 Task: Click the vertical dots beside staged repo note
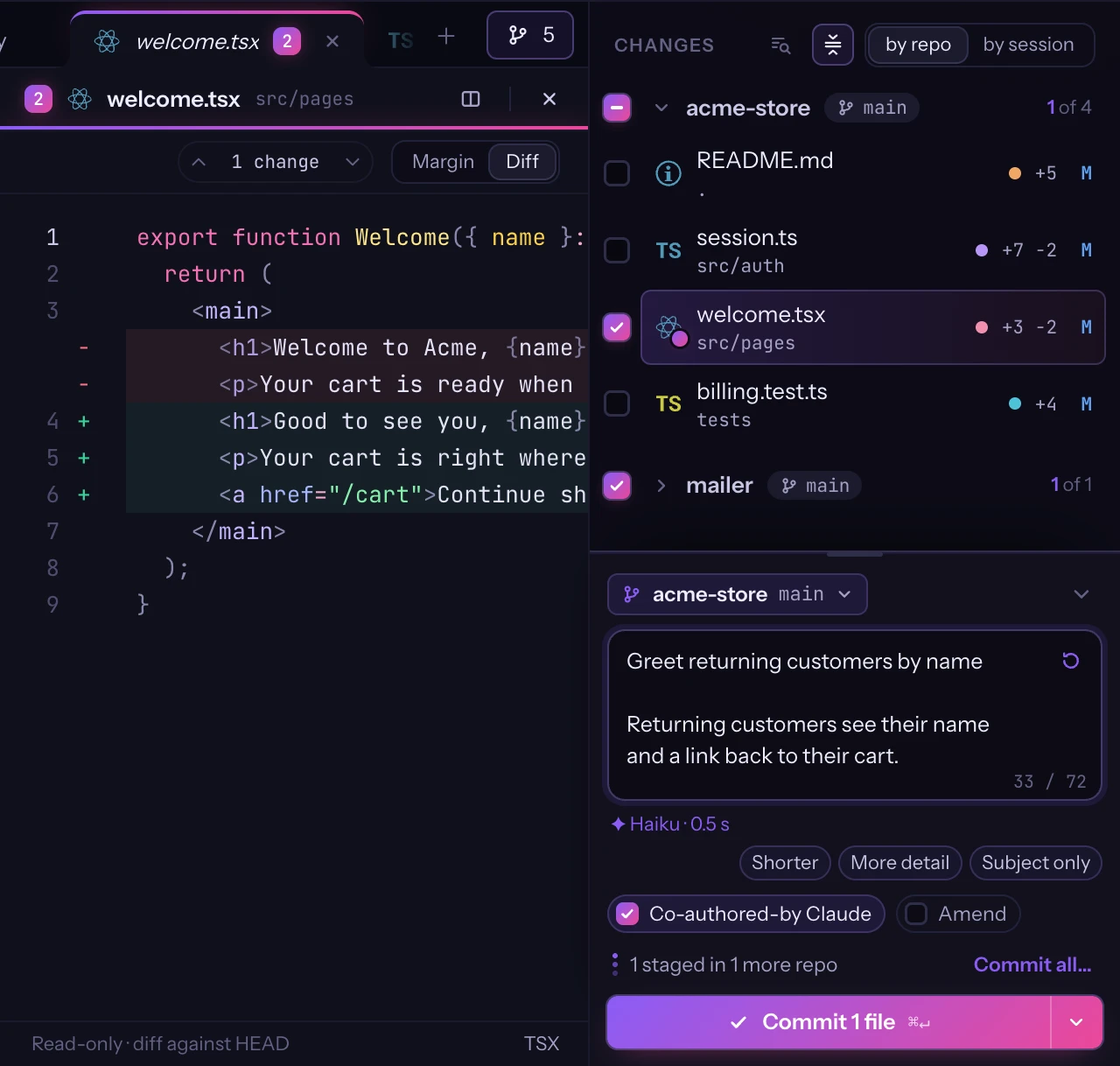[615, 964]
